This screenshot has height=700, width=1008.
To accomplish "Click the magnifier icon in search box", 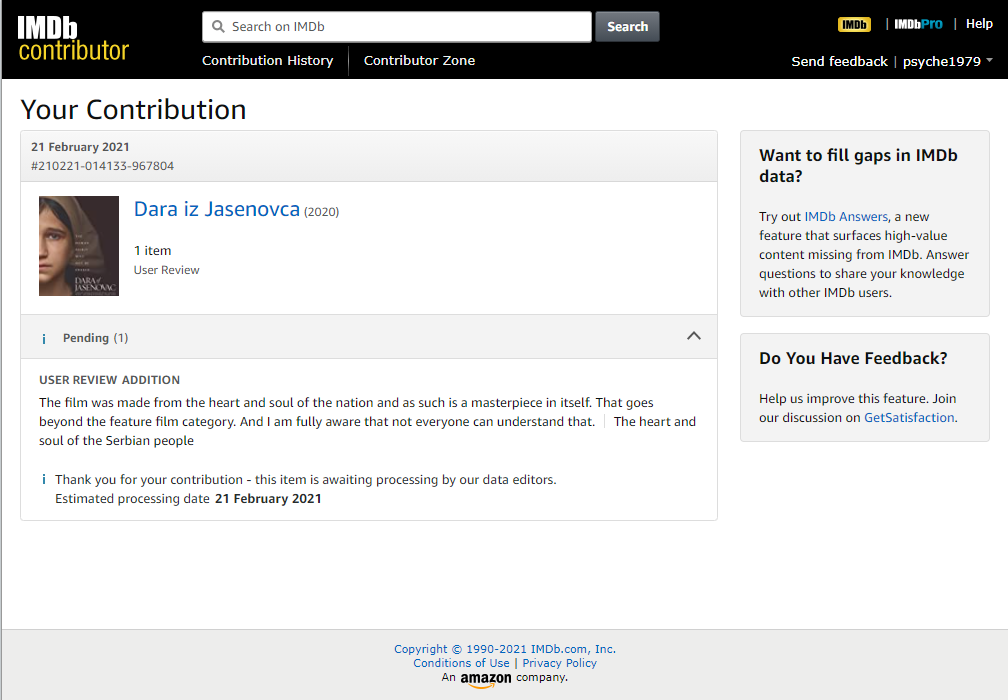I will tap(219, 26).
